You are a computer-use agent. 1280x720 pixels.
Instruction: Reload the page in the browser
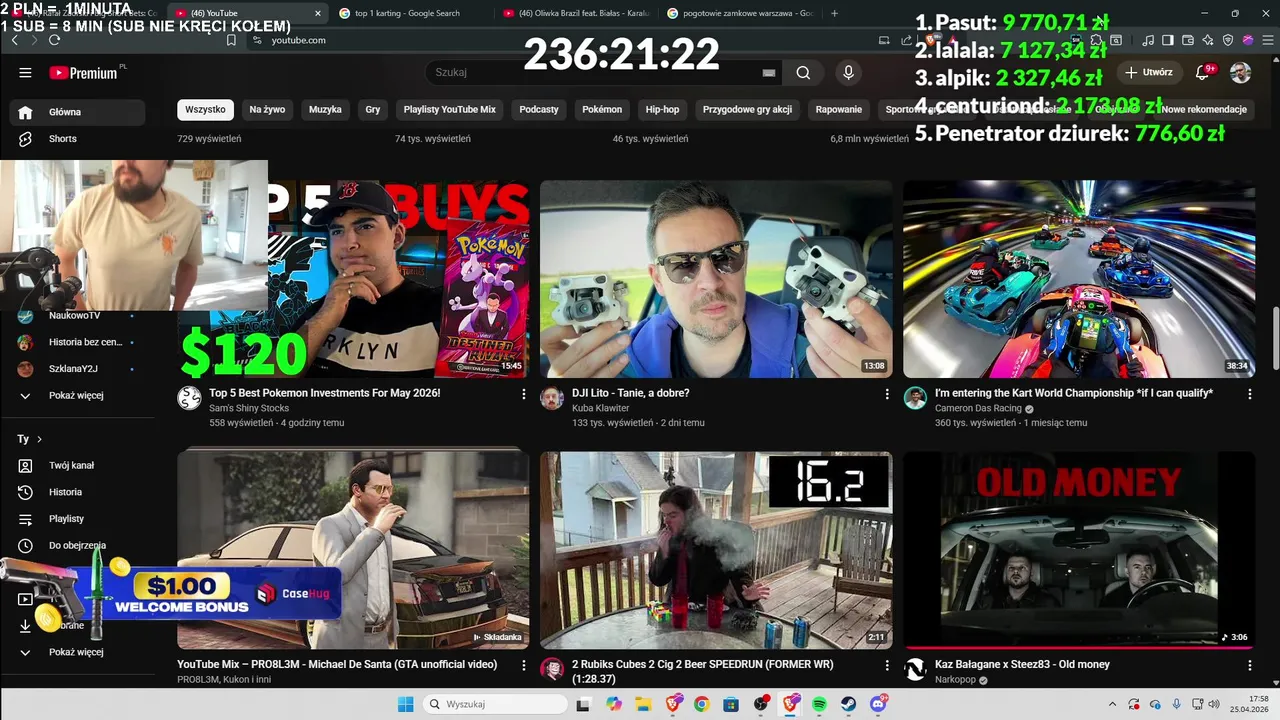[x=55, y=40]
